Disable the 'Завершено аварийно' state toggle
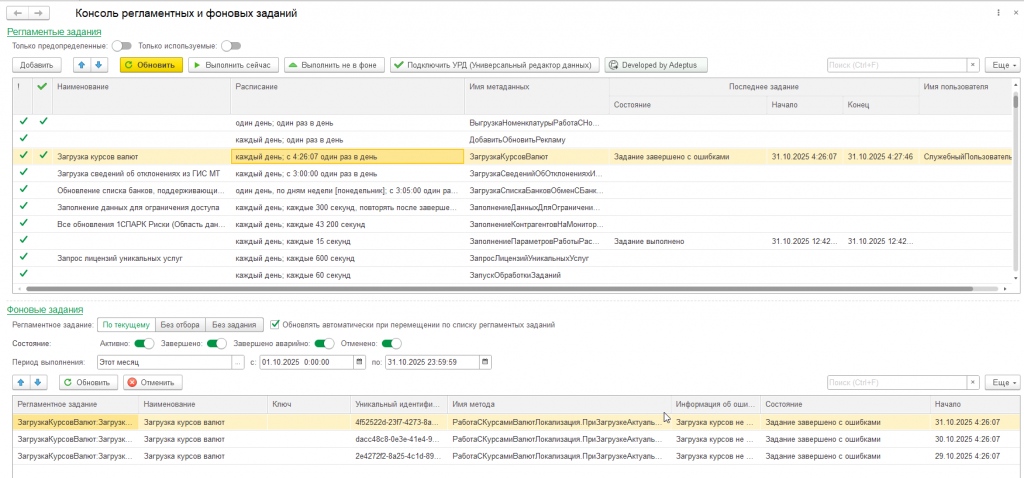 [x=324, y=343]
